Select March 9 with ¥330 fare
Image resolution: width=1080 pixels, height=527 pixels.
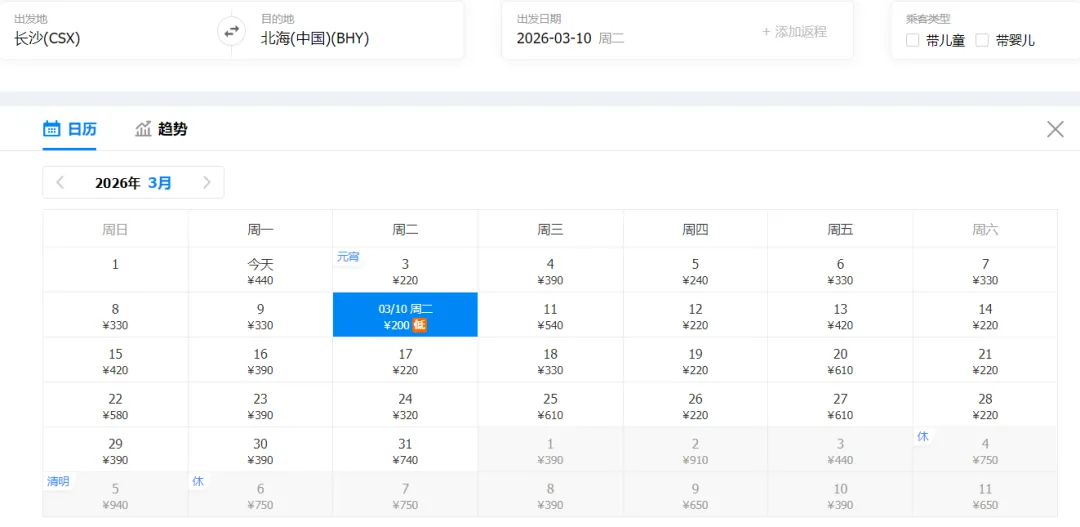pyautogui.click(x=260, y=316)
